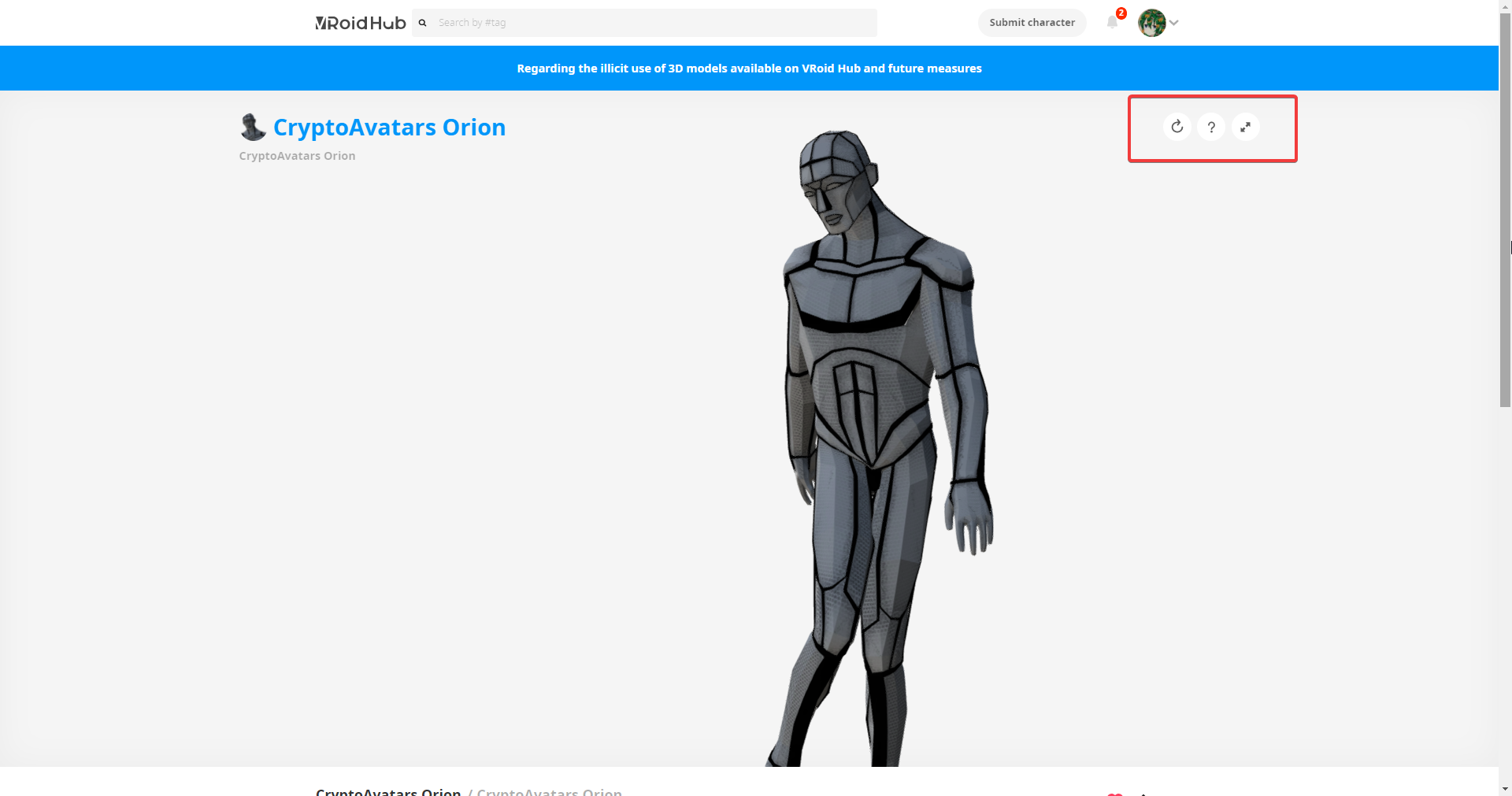Viewport: 1512px width, 796px height.
Task: Open the illicit use announcement banner
Action: 749,68
